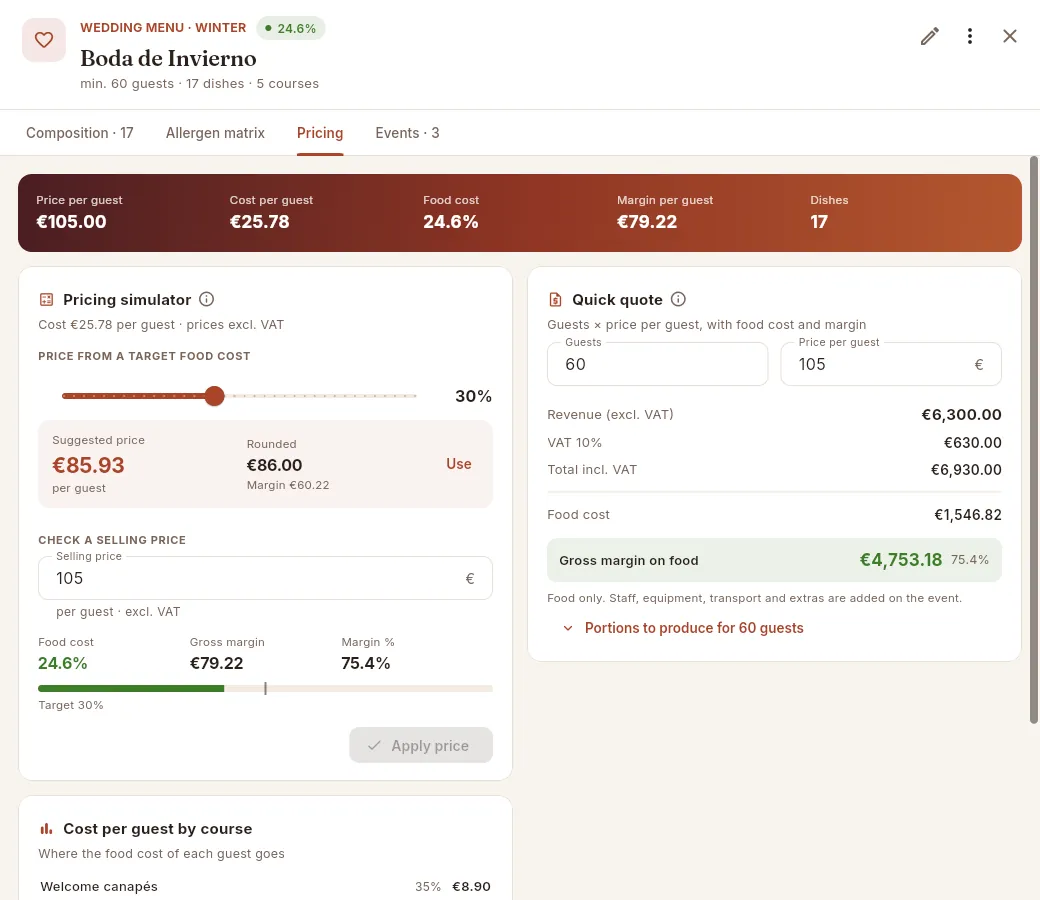Use the rounded €86.00 price
The width and height of the screenshot is (1040, 900).
pyautogui.click(x=458, y=464)
